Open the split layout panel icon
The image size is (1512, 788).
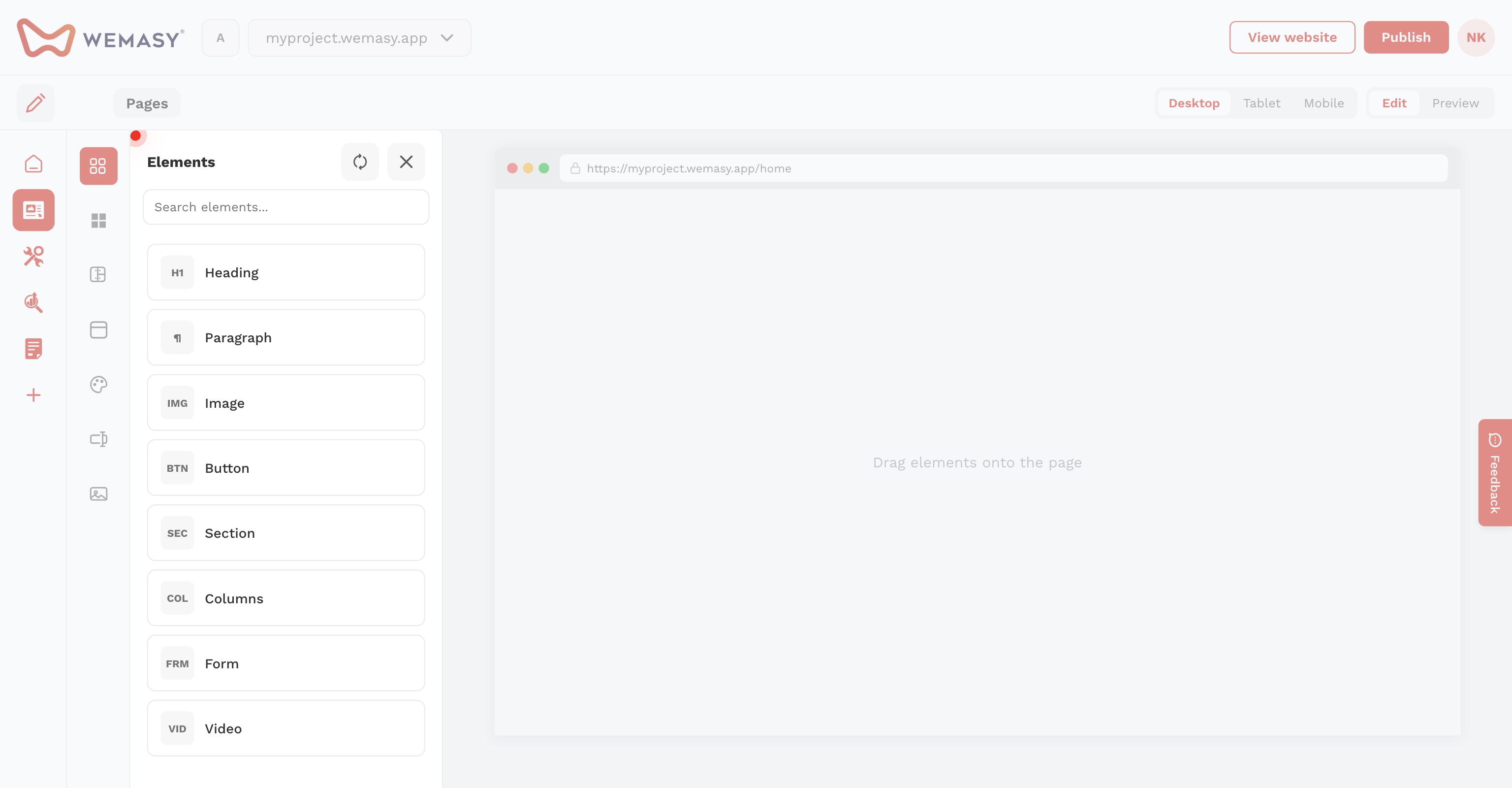[98, 274]
